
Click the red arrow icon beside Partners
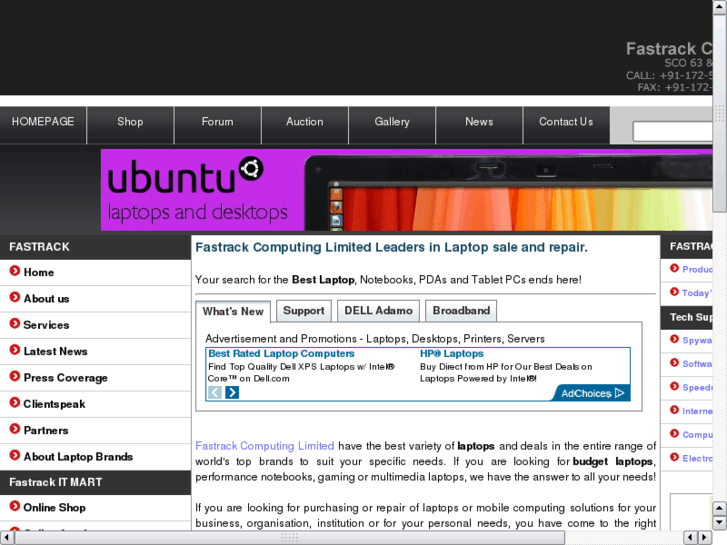(x=15, y=429)
